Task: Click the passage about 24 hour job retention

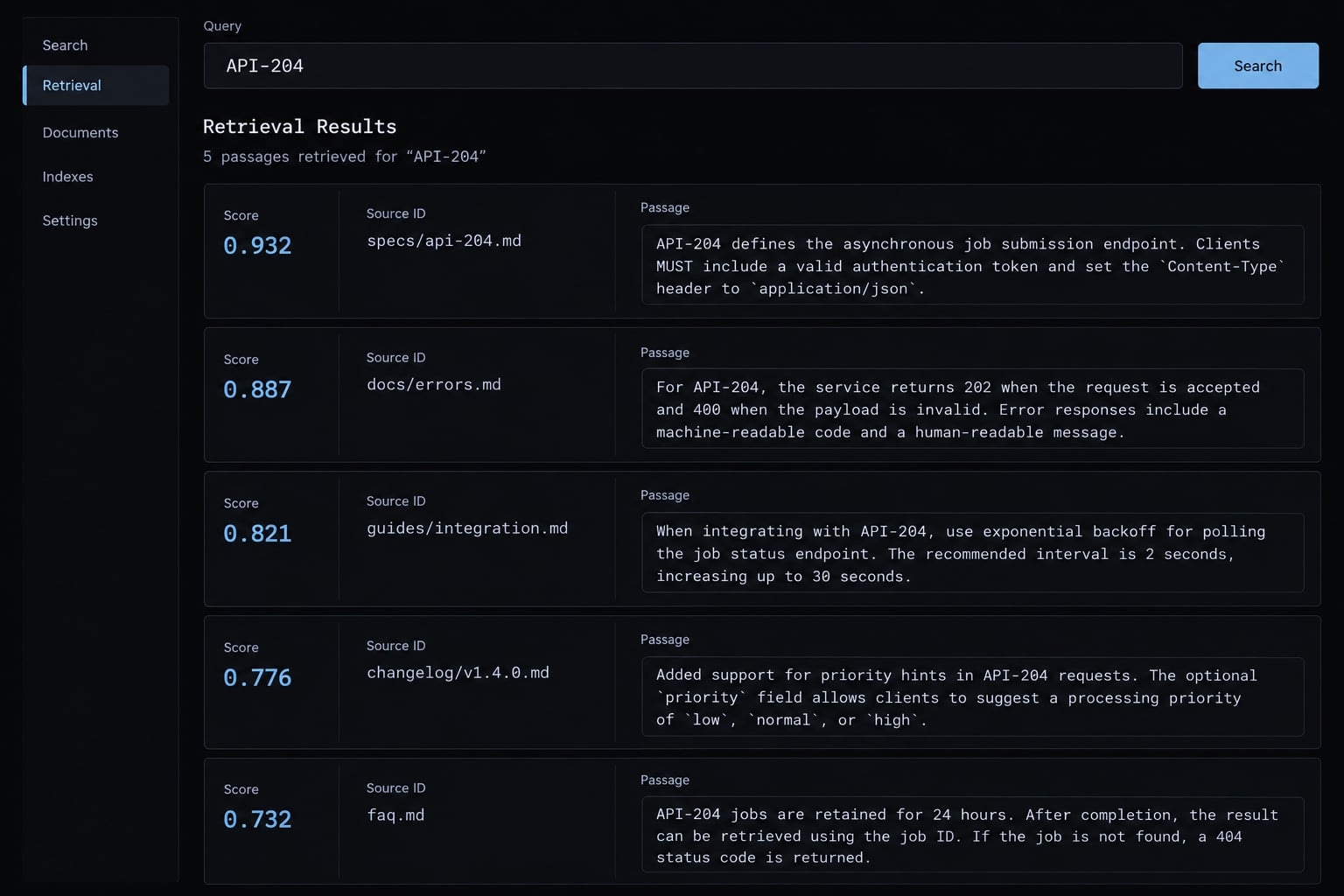Action: click(972, 835)
